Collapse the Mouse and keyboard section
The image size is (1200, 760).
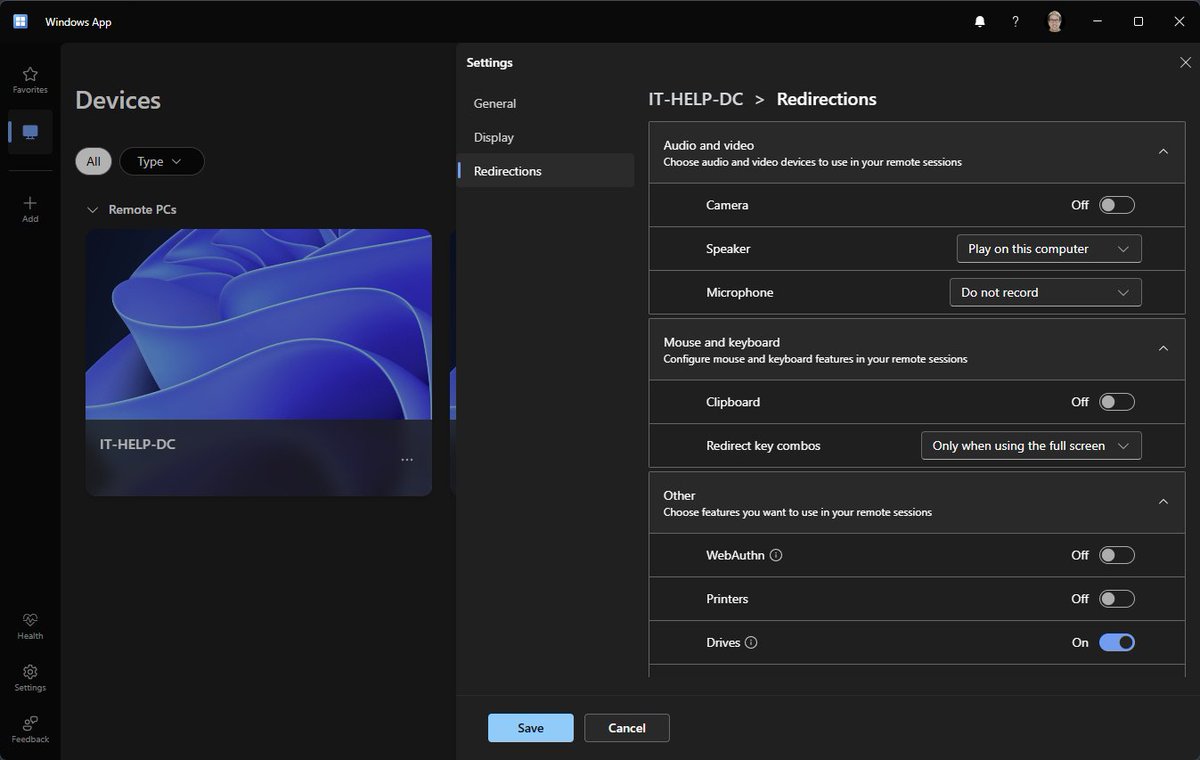click(1163, 349)
